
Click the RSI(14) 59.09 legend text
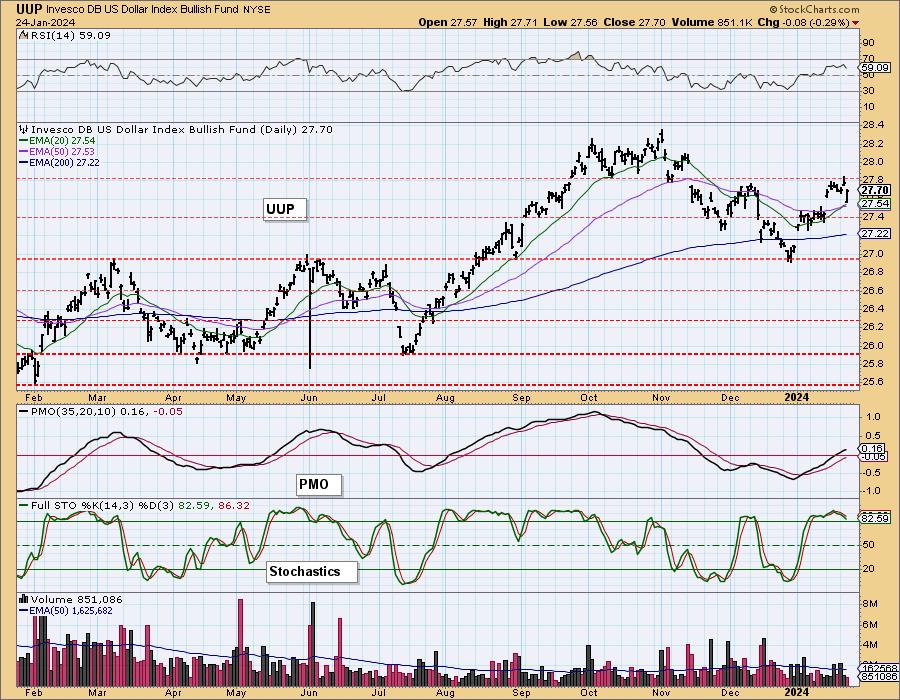[x=69, y=36]
